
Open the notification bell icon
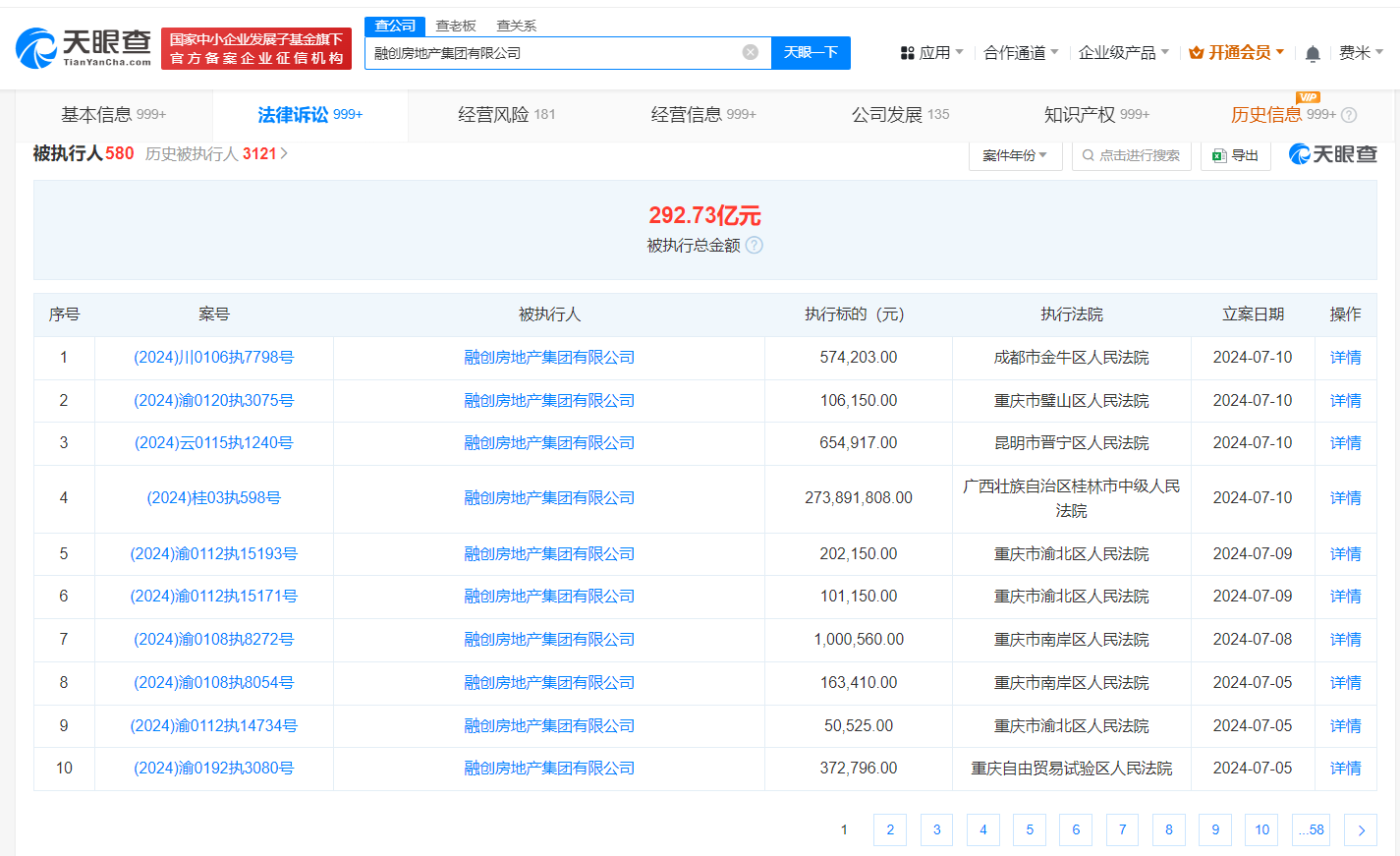coord(1312,54)
